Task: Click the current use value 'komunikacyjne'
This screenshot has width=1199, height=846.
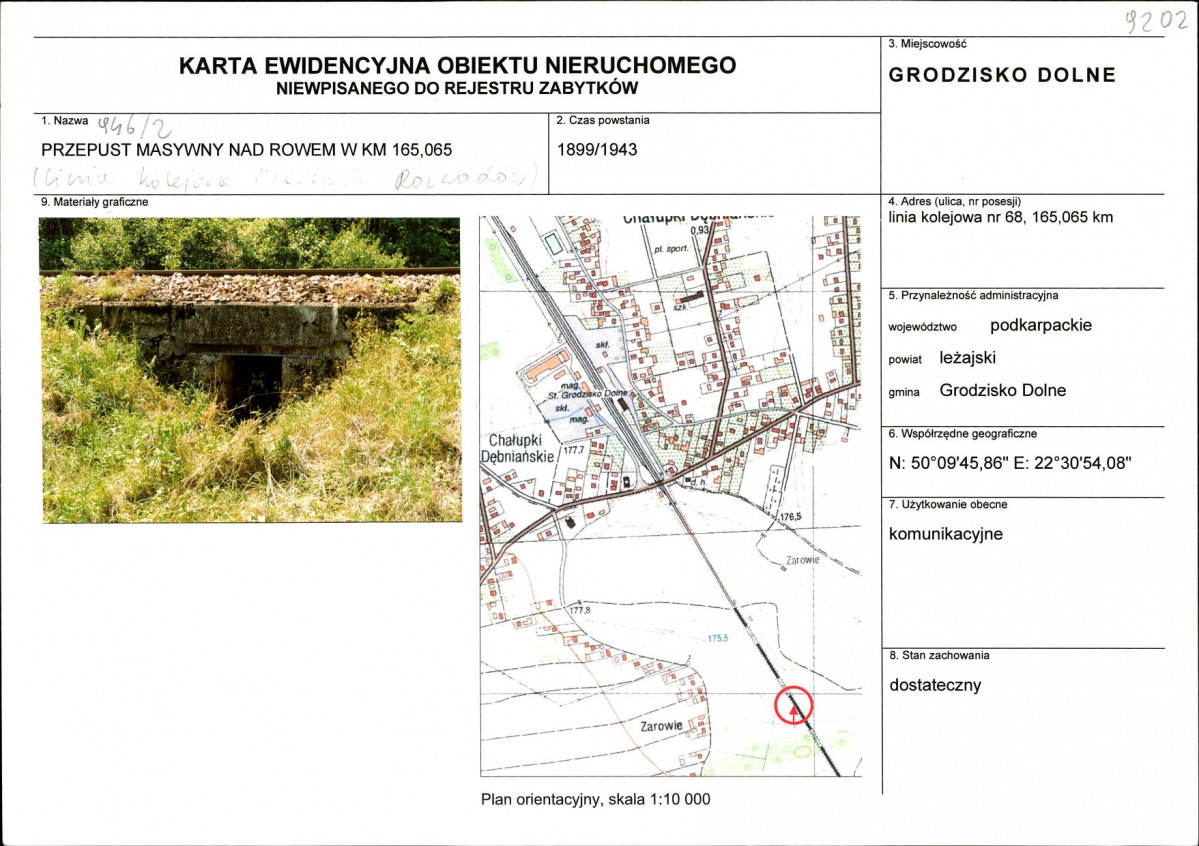Action: click(x=945, y=534)
